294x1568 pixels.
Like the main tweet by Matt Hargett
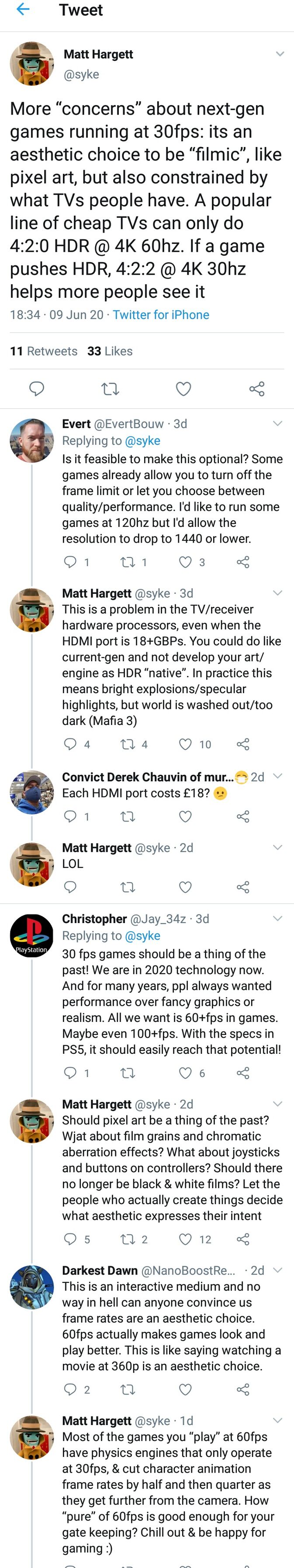click(x=183, y=388)
